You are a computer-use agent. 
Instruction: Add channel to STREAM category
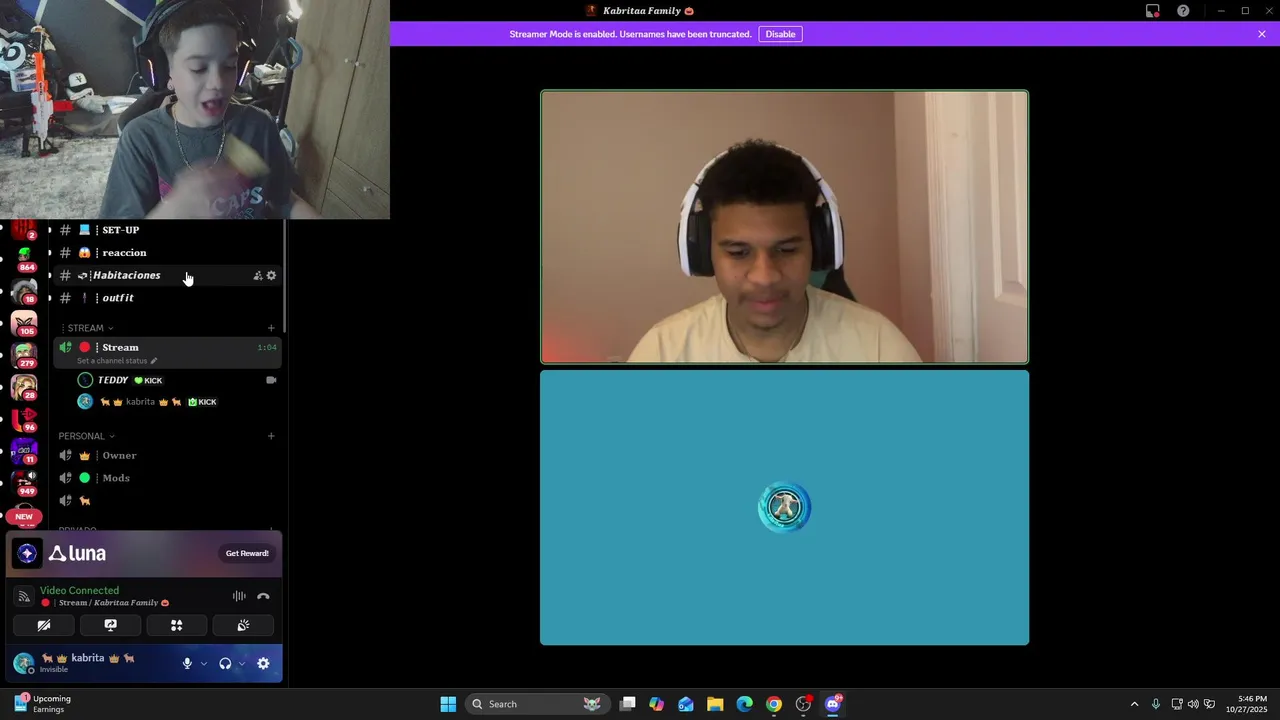pyautogui.click(x=271, y=328)
